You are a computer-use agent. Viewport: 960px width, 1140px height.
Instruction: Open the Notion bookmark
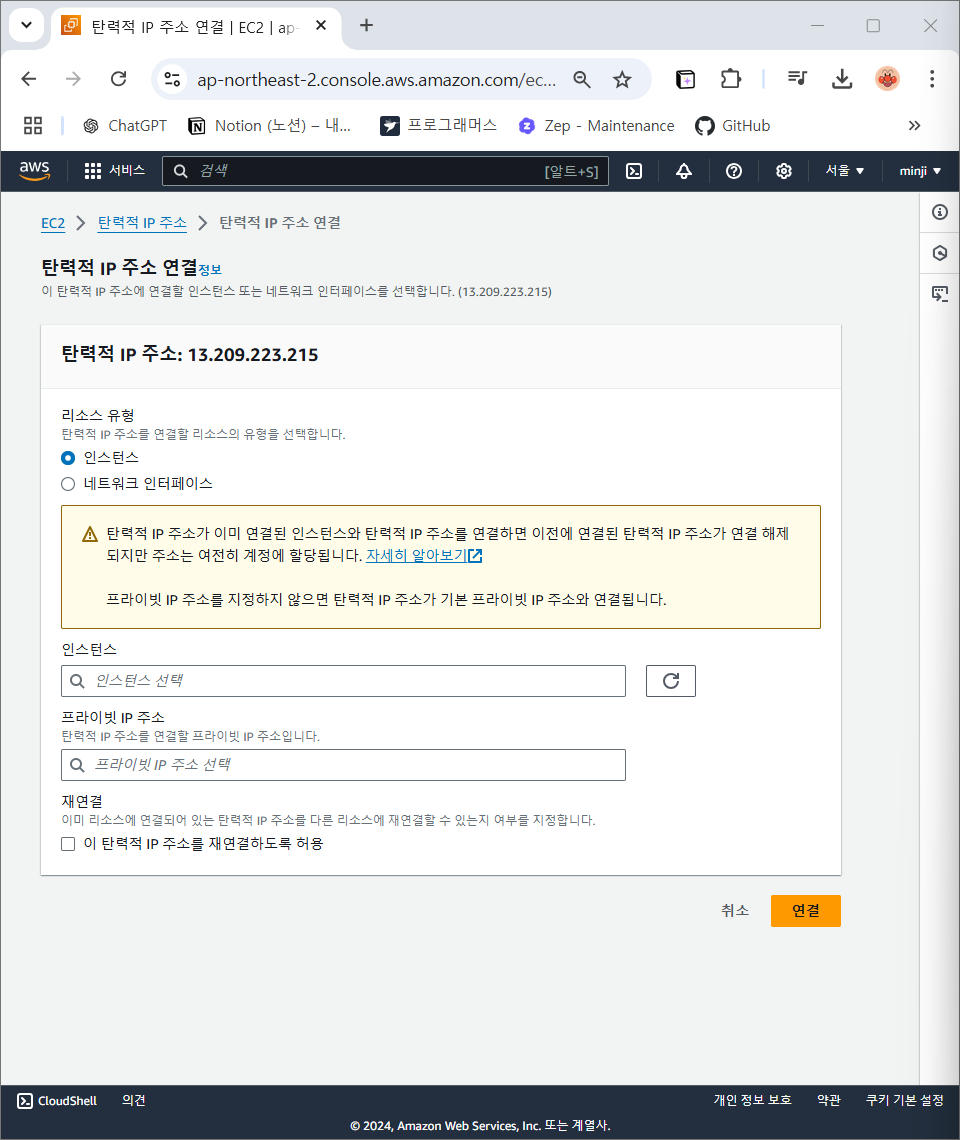(270, 126)
